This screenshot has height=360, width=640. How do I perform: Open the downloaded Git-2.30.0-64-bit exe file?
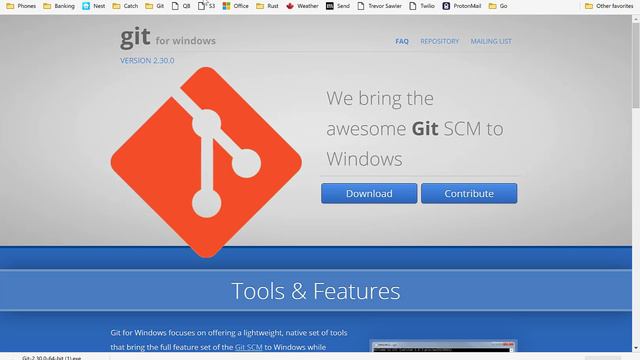pyautogui.click(x=51, y=358)
